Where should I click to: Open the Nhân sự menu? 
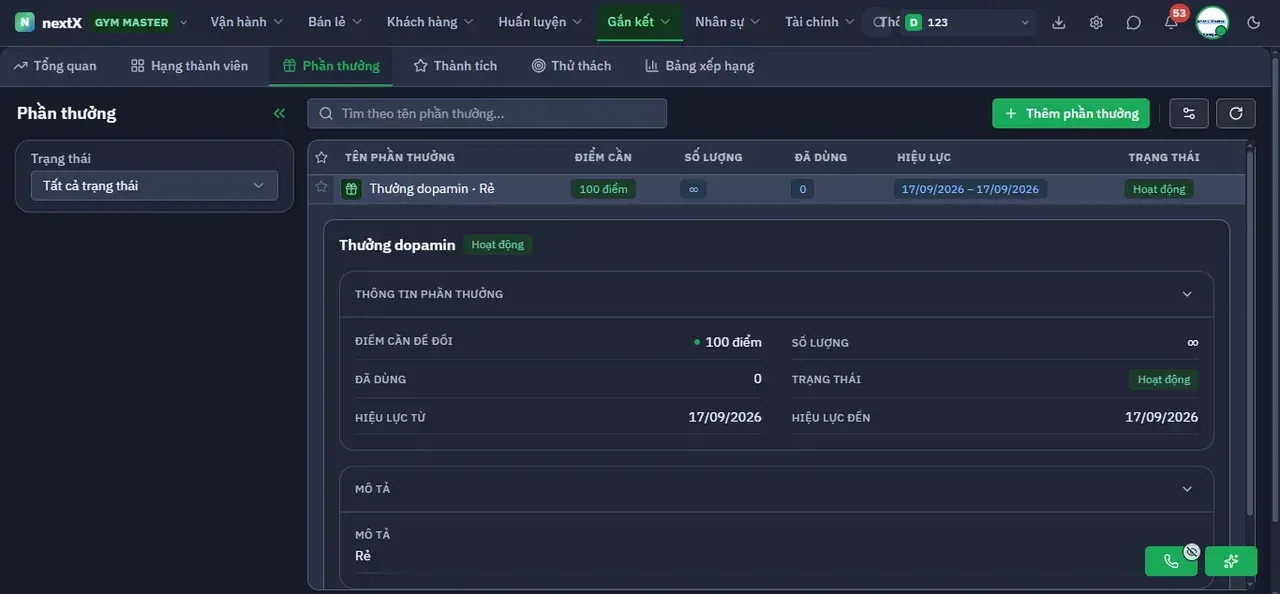(728, 22)
